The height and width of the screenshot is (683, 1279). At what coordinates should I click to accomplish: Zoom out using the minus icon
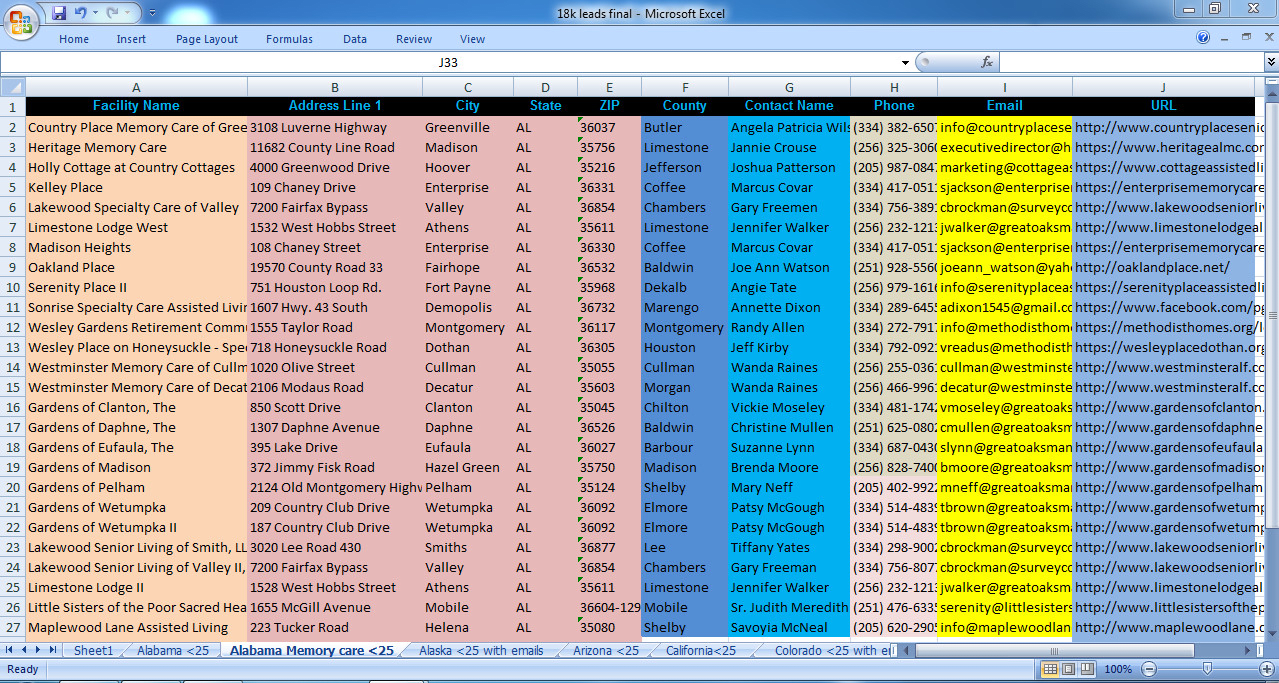click(x=1149, y=669)
